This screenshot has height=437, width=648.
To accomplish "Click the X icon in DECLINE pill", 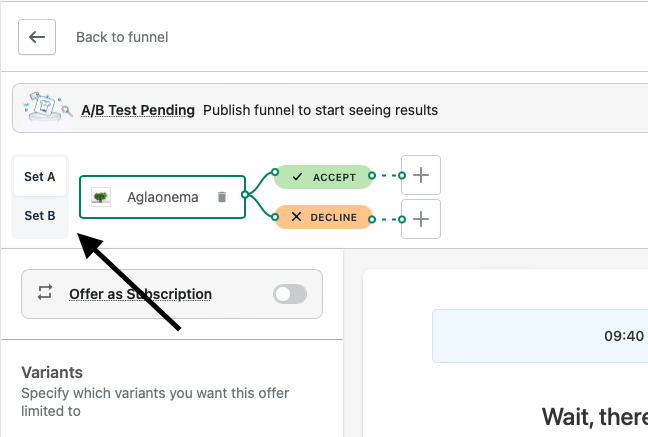I will [296, 217].
